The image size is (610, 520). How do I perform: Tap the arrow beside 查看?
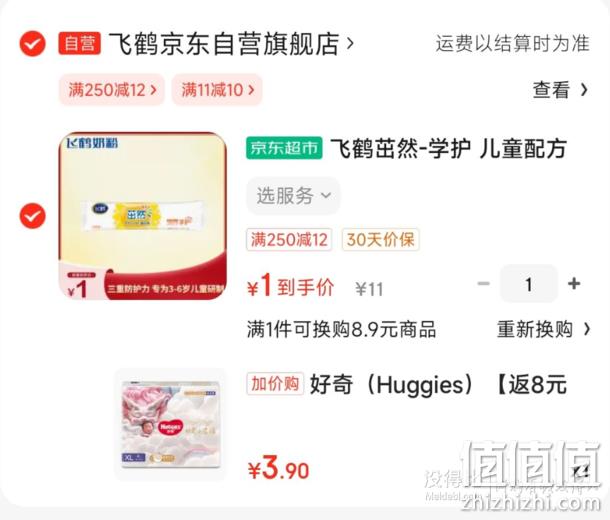[584, 90]
